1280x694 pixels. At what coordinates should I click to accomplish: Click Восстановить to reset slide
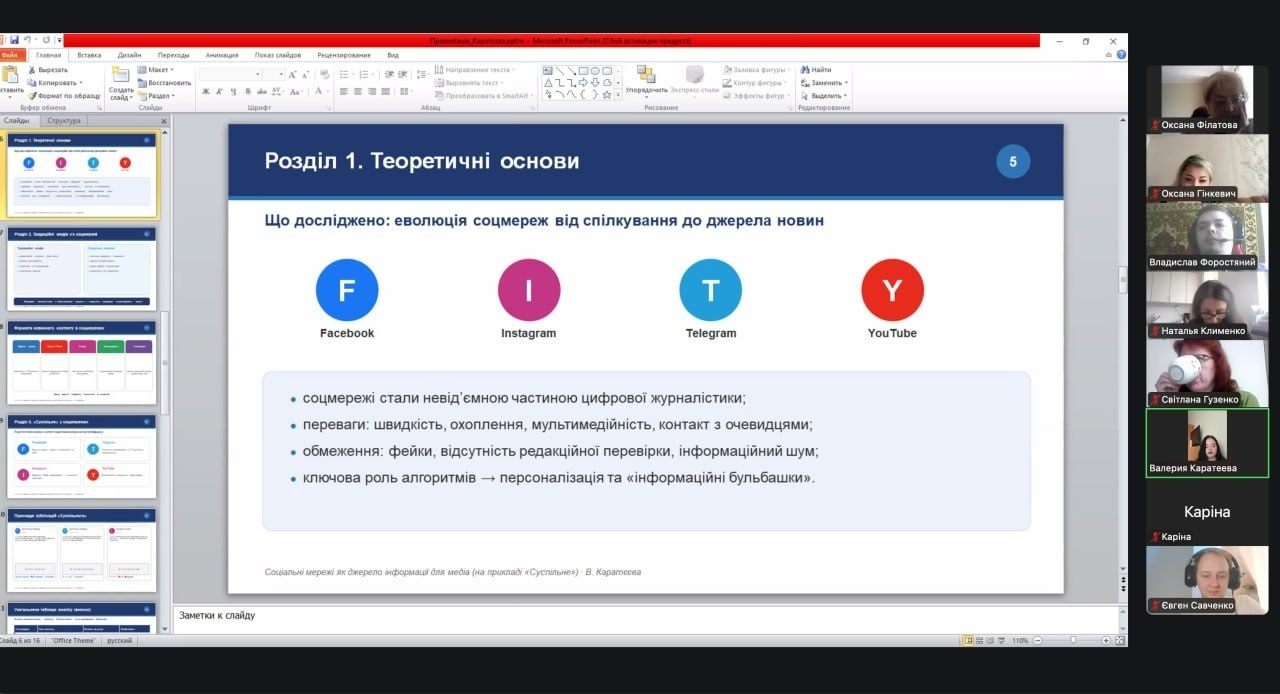[x=164, y=83]
